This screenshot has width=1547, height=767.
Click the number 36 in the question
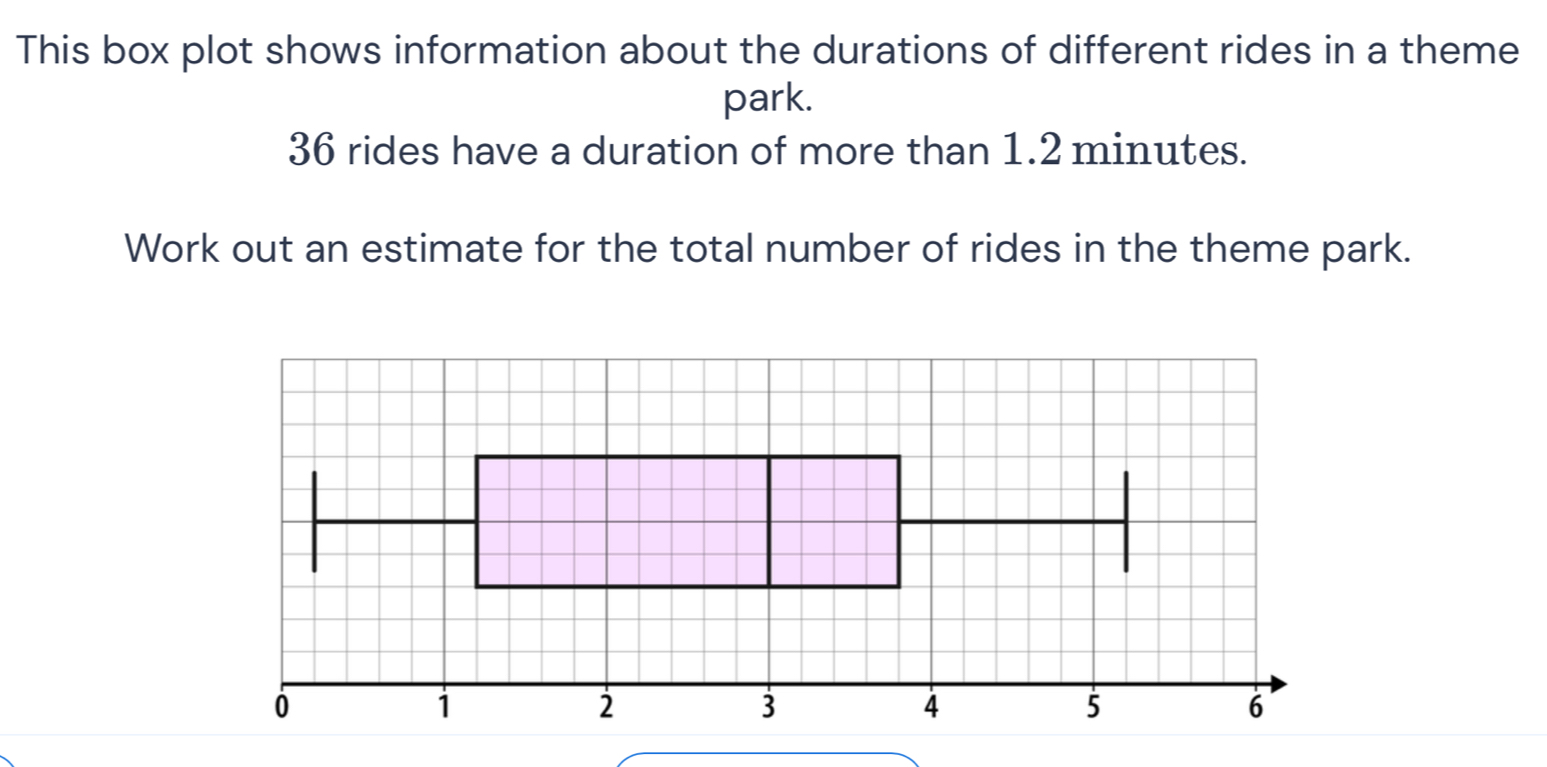312,151
